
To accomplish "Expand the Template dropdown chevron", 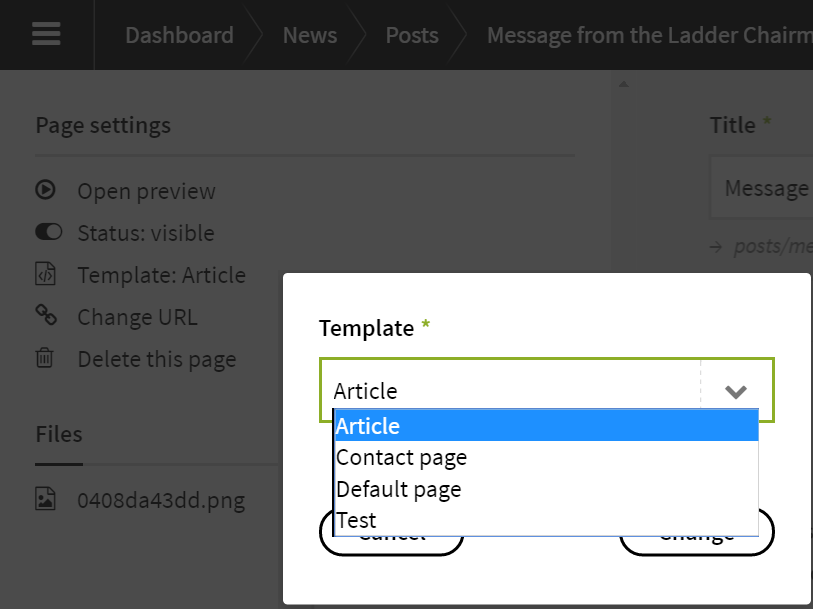I will 736,391.
